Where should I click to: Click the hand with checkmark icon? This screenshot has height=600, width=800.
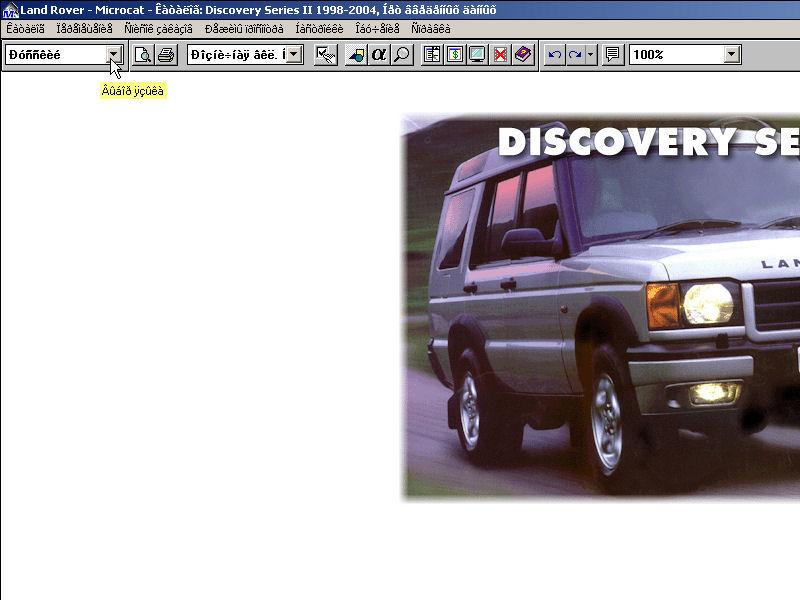(325, 55)
